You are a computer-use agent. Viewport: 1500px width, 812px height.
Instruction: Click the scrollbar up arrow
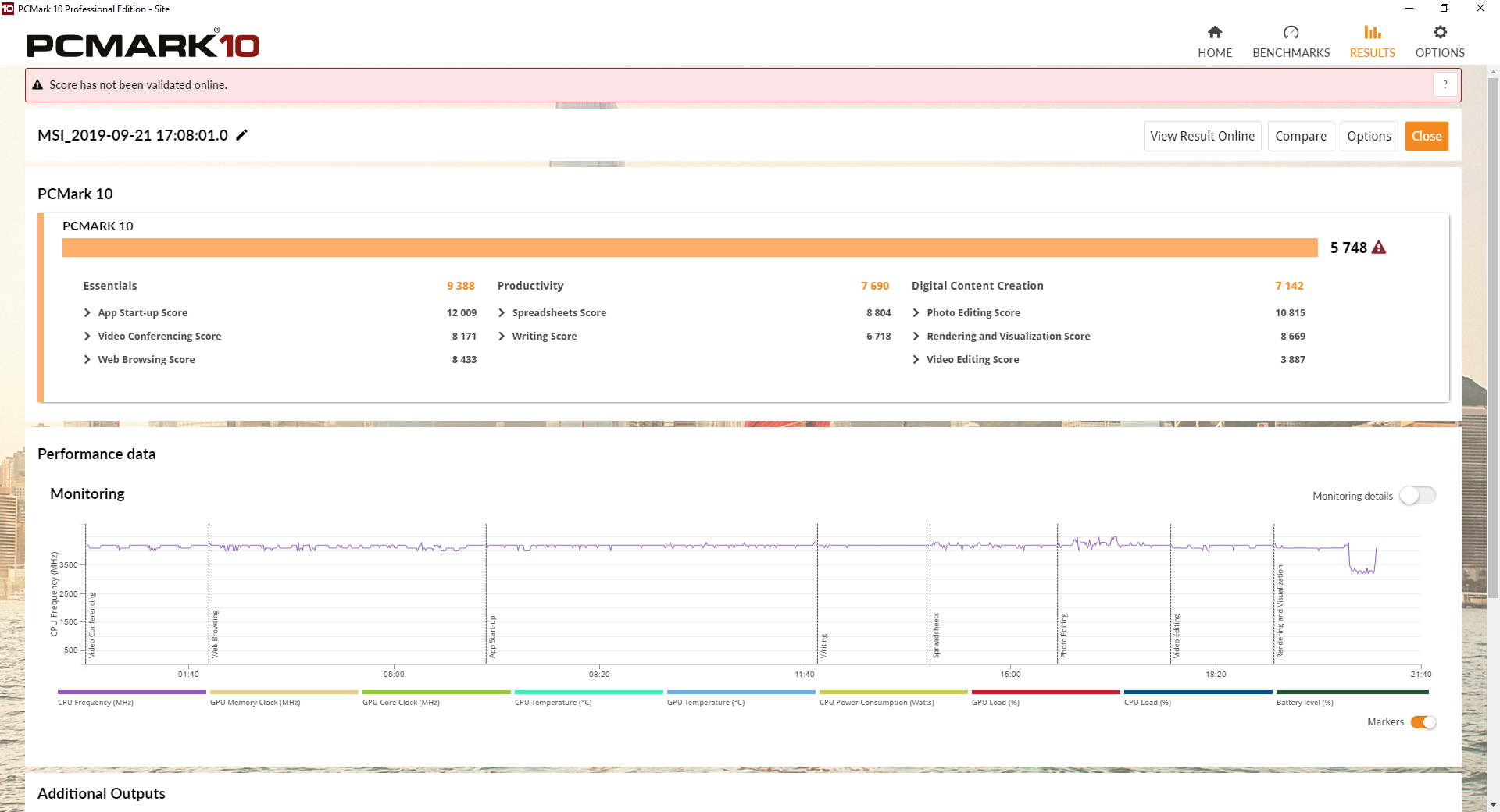click(1493, 72)
